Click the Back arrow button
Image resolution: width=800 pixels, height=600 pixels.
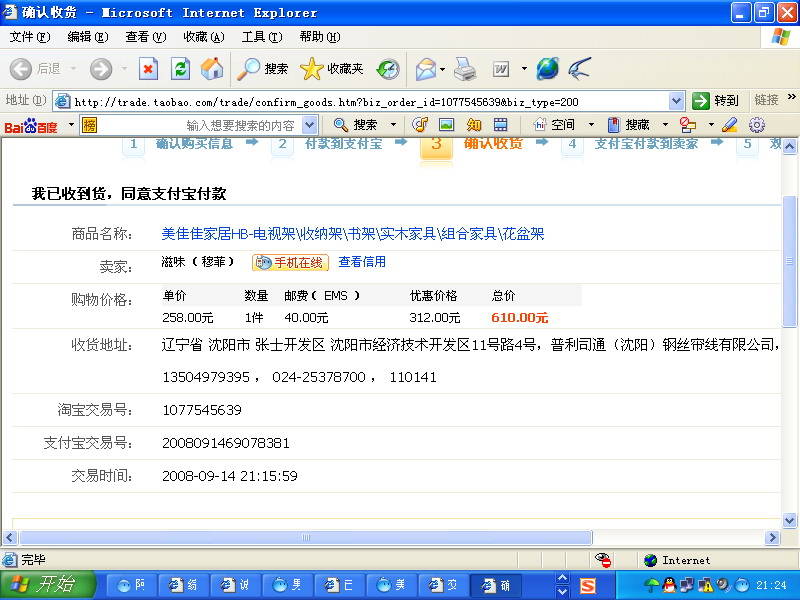click(x=21, y=69)
